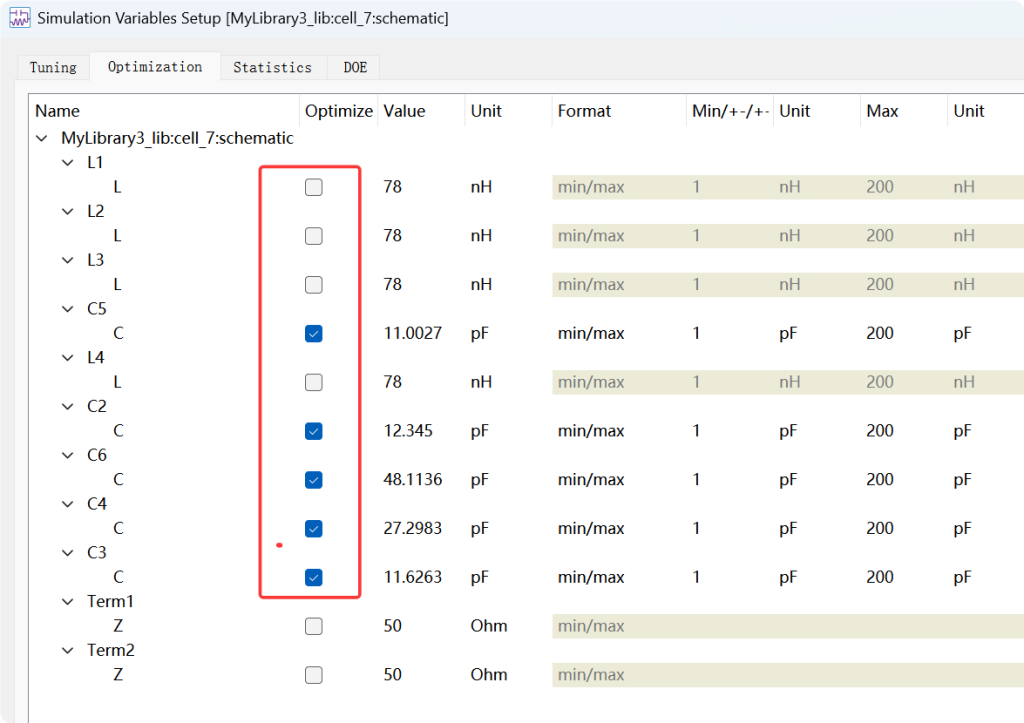The image size is (1024, 723).
Task: Click the Max value 200 for C5
Action: pyautogui.click(x=880, y=333)
